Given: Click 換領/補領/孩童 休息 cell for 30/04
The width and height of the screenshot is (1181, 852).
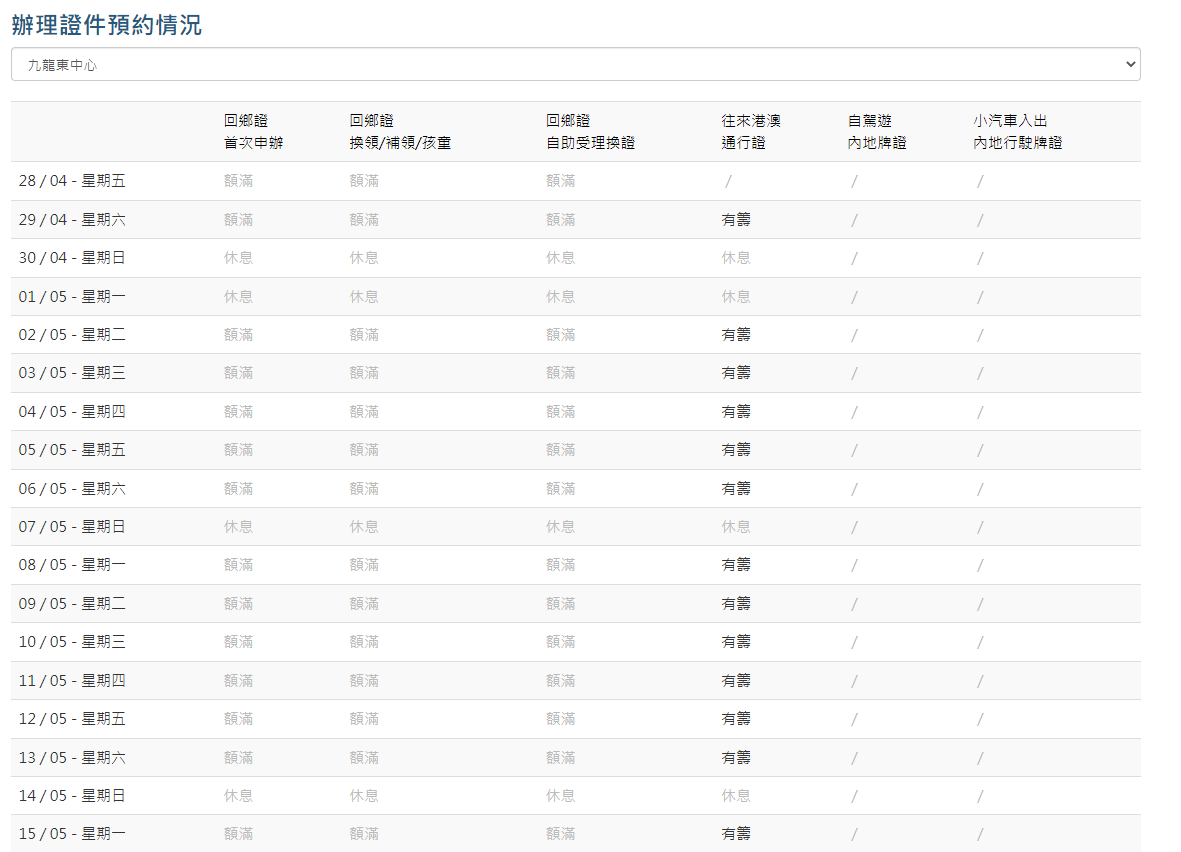Looking at the screenshot, I should (364, 258).
